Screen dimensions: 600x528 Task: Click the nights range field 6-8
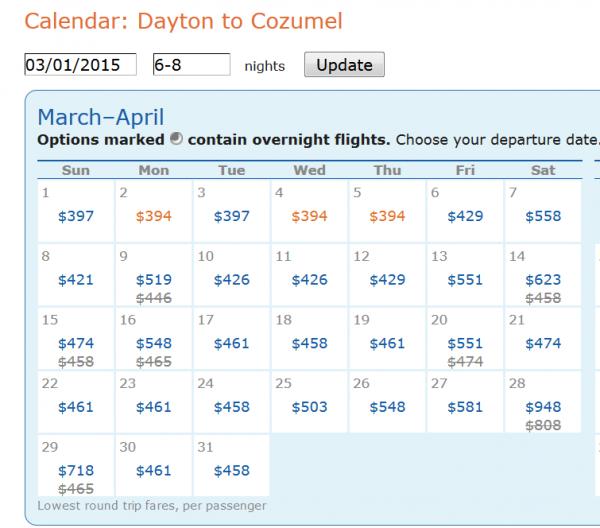(x=191, y=65)
